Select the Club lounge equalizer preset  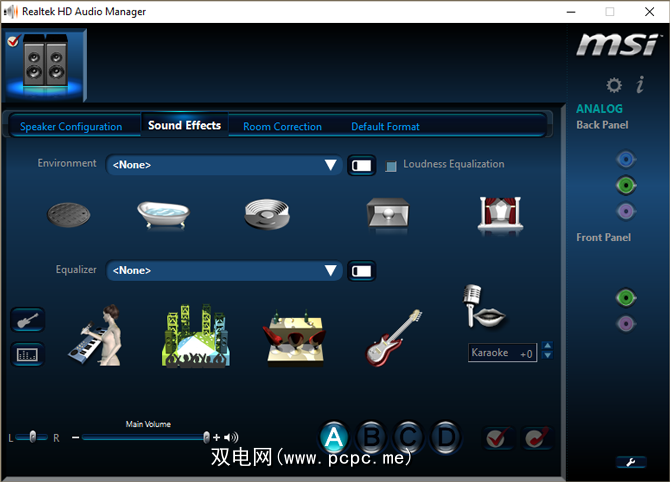click(294, 338)
